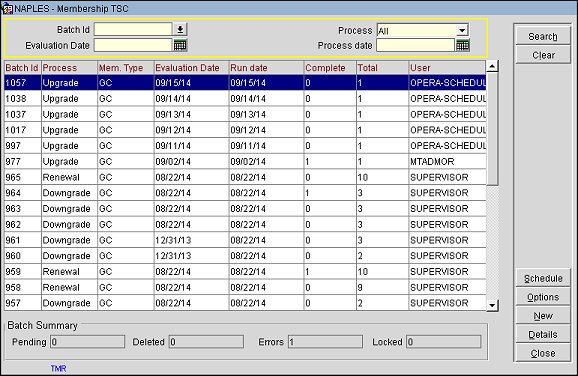Click the Clear button
This screenshot has width=578, height=376.
pyautogui.click(x=543, y=55)
